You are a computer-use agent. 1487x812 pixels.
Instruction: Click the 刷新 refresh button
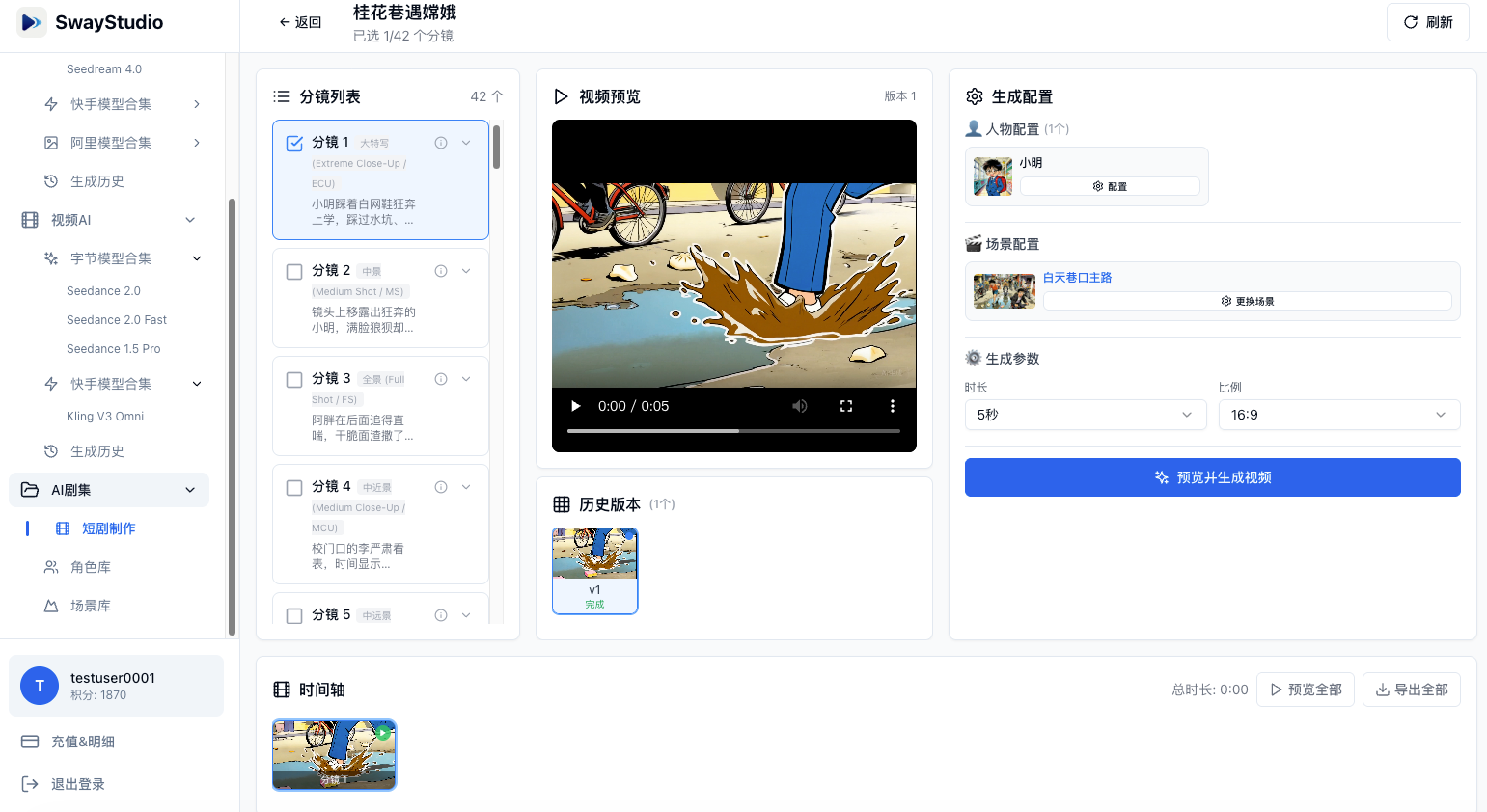(1428, 22)
